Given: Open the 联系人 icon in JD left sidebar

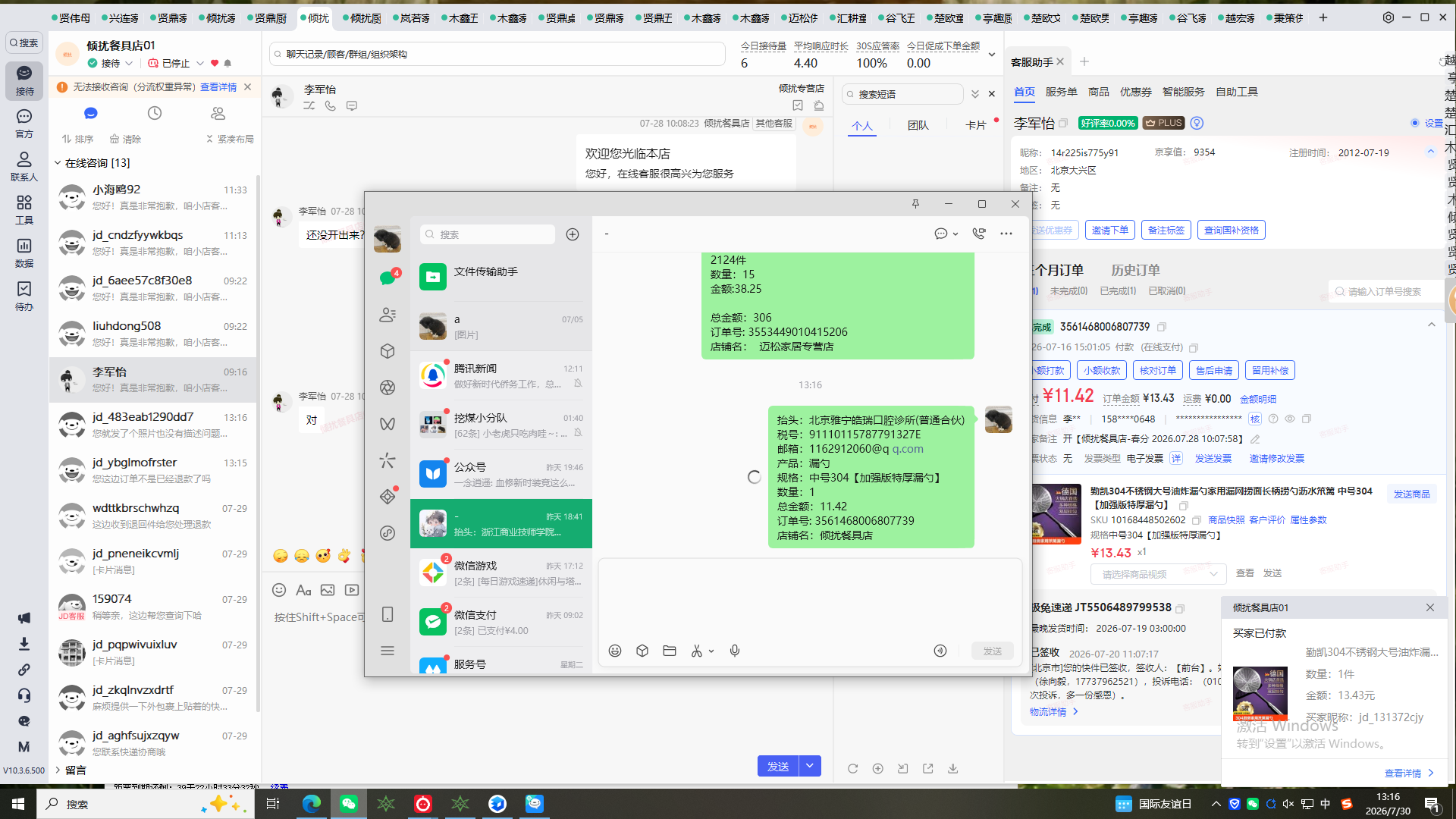Looking at the screenshot, I should [x=24, y=166].
